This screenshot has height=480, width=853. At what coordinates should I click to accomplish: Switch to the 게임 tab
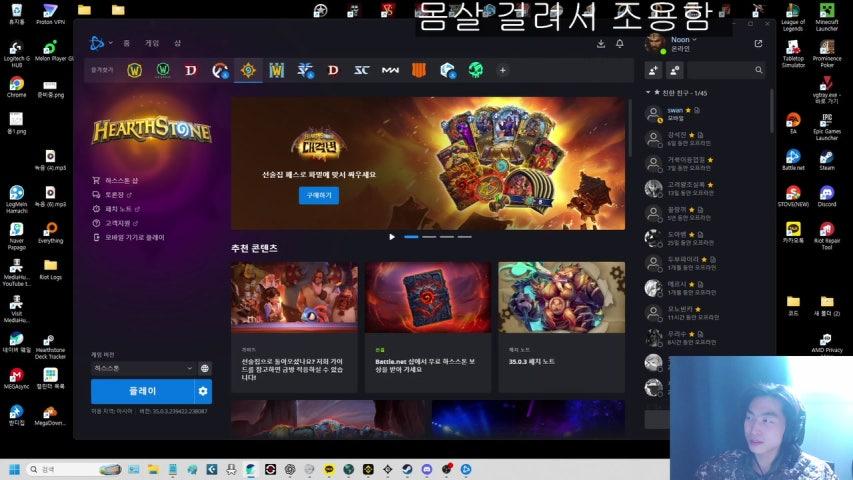tap(152, 44)
